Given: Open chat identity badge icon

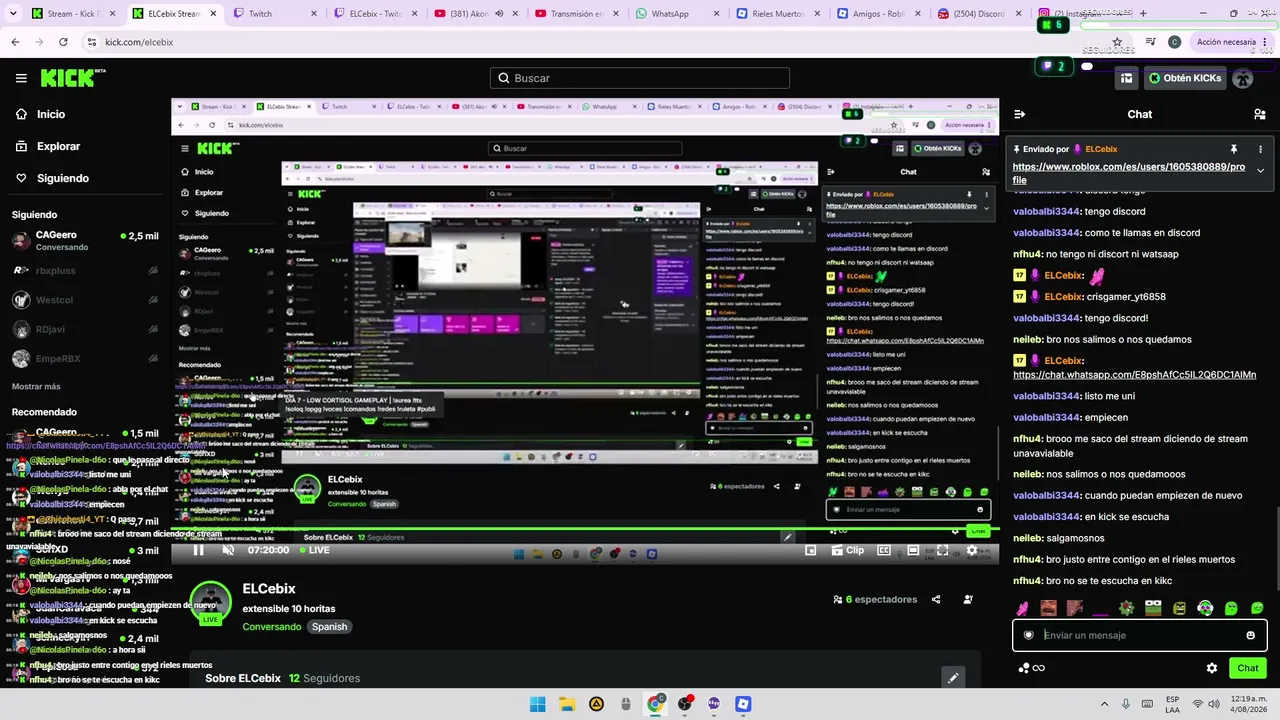Looking at the screenshot, I should point(1028,635).
